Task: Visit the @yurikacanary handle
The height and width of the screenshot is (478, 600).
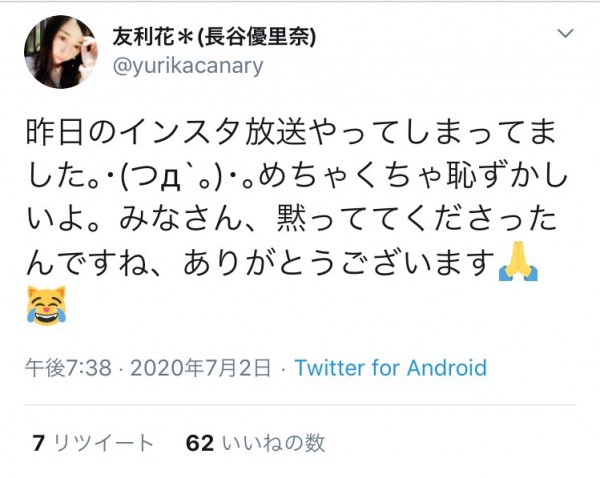Action: [188, 66]
